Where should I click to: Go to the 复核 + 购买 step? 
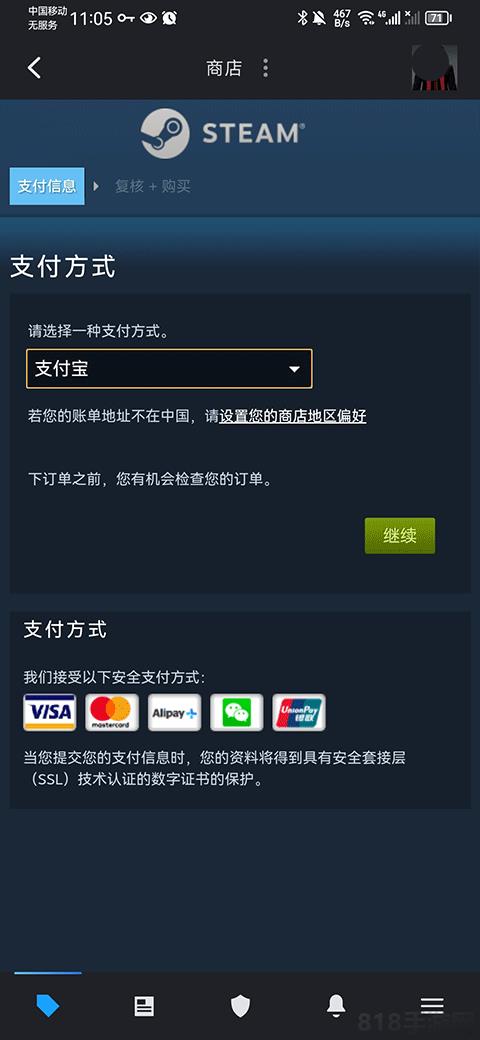pyautogui.click(x=152, y=186)
